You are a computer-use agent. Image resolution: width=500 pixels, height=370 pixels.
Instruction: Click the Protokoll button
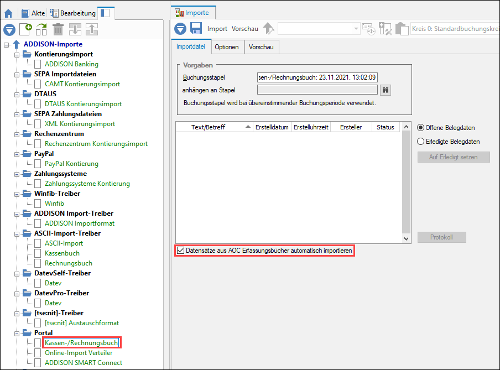coord(441,237)
